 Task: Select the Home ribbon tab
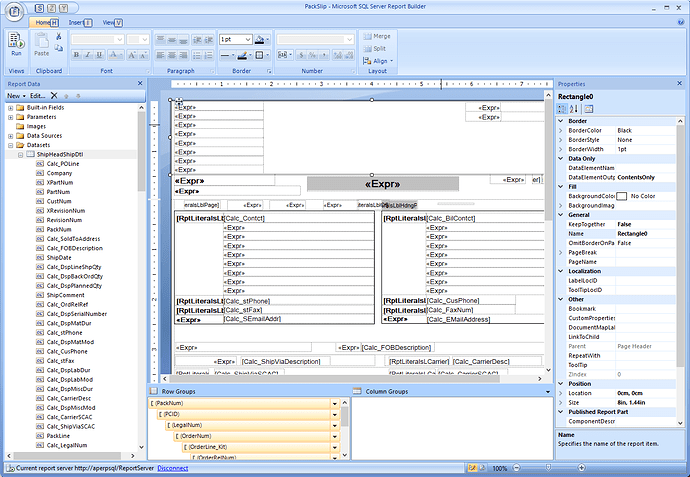[x=45, y=22]
